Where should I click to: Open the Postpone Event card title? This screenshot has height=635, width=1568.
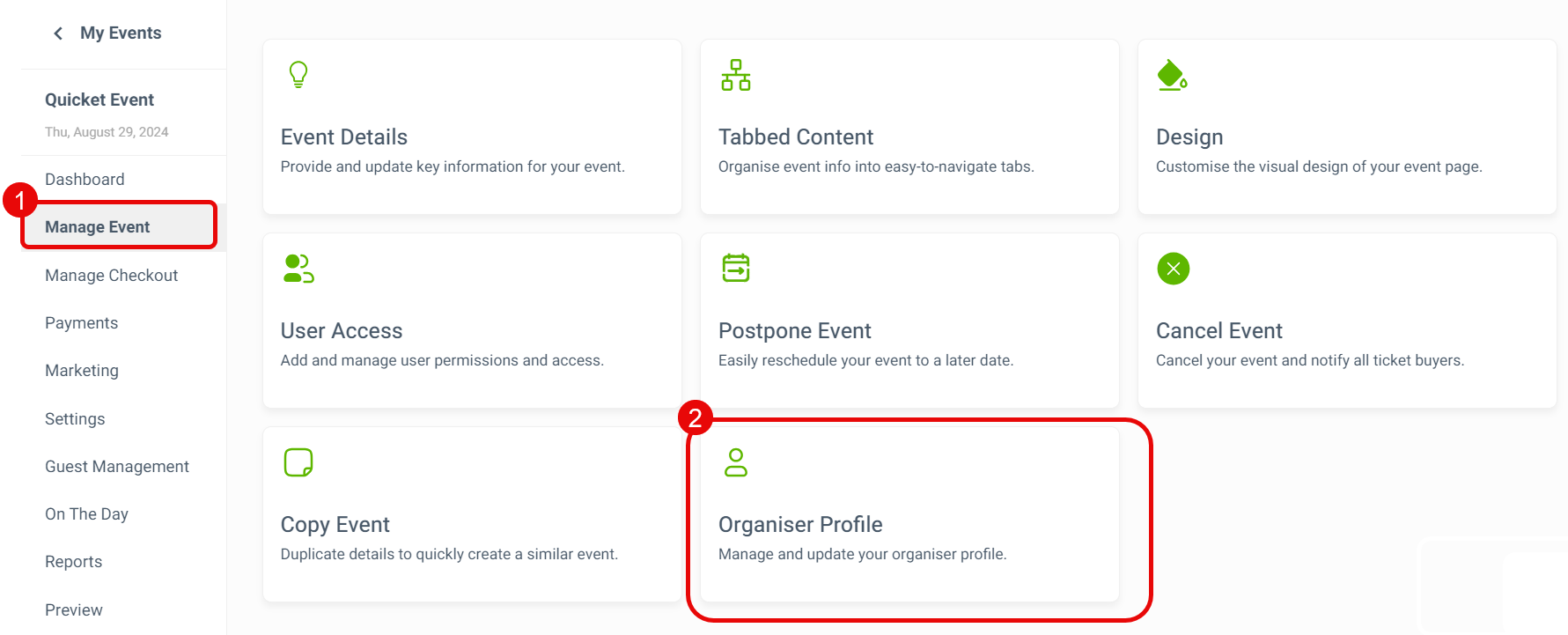(x=794, y=331)
